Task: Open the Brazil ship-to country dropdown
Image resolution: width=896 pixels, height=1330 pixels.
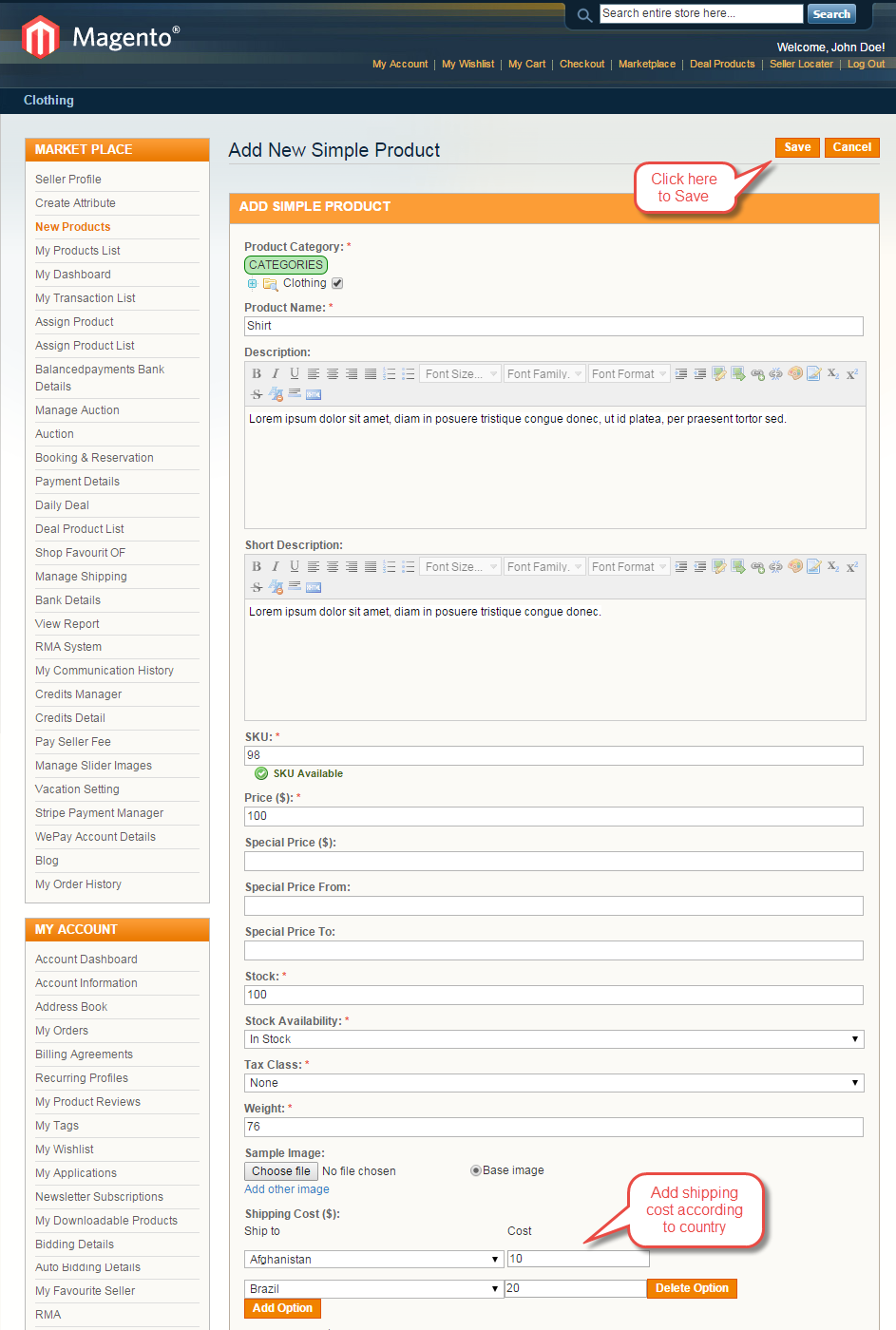Action: [373, 1289]
